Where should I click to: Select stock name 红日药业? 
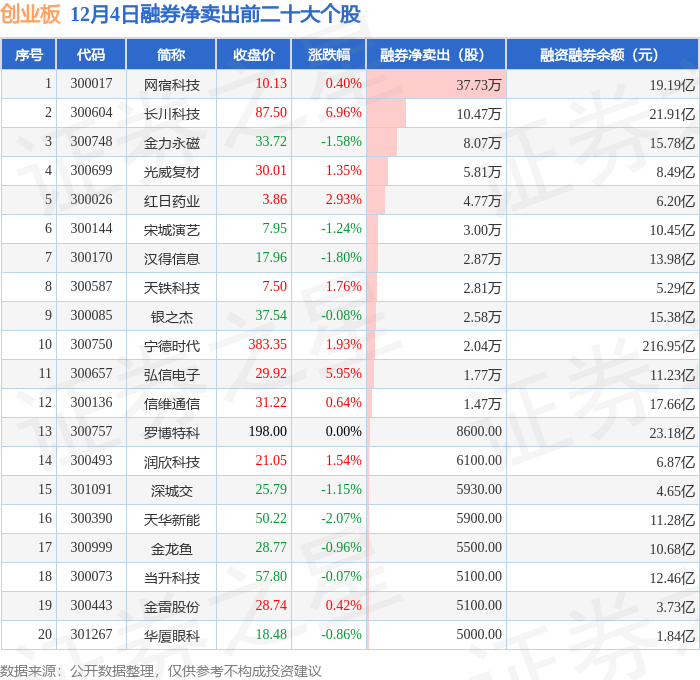[x=171, y=201]
